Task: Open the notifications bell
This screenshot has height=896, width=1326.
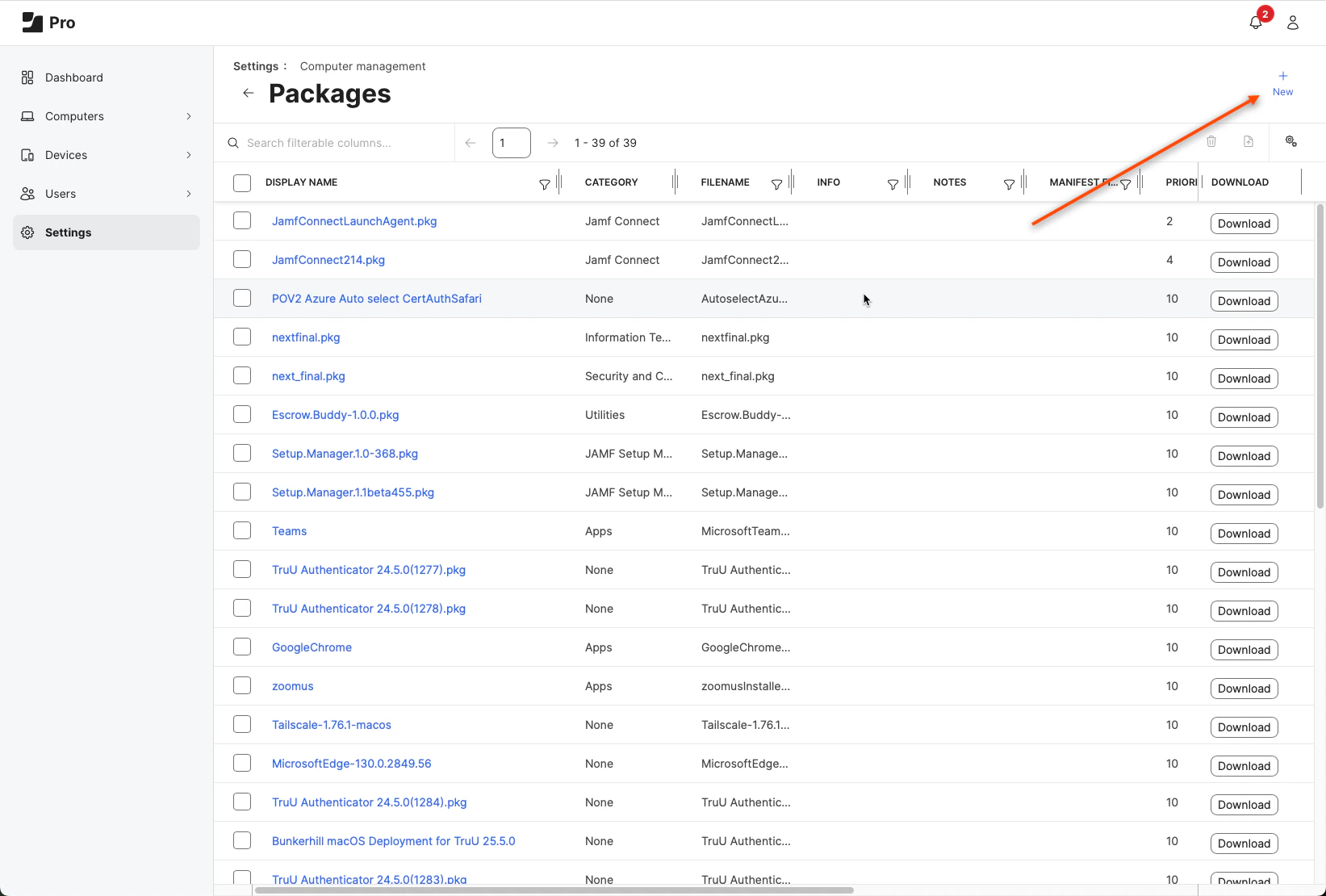Action: coord(1255,23)
